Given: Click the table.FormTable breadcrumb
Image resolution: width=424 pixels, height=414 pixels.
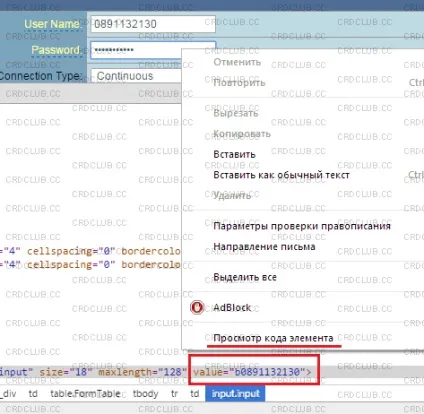Looking at the screenshot, I should pos(85,394).
